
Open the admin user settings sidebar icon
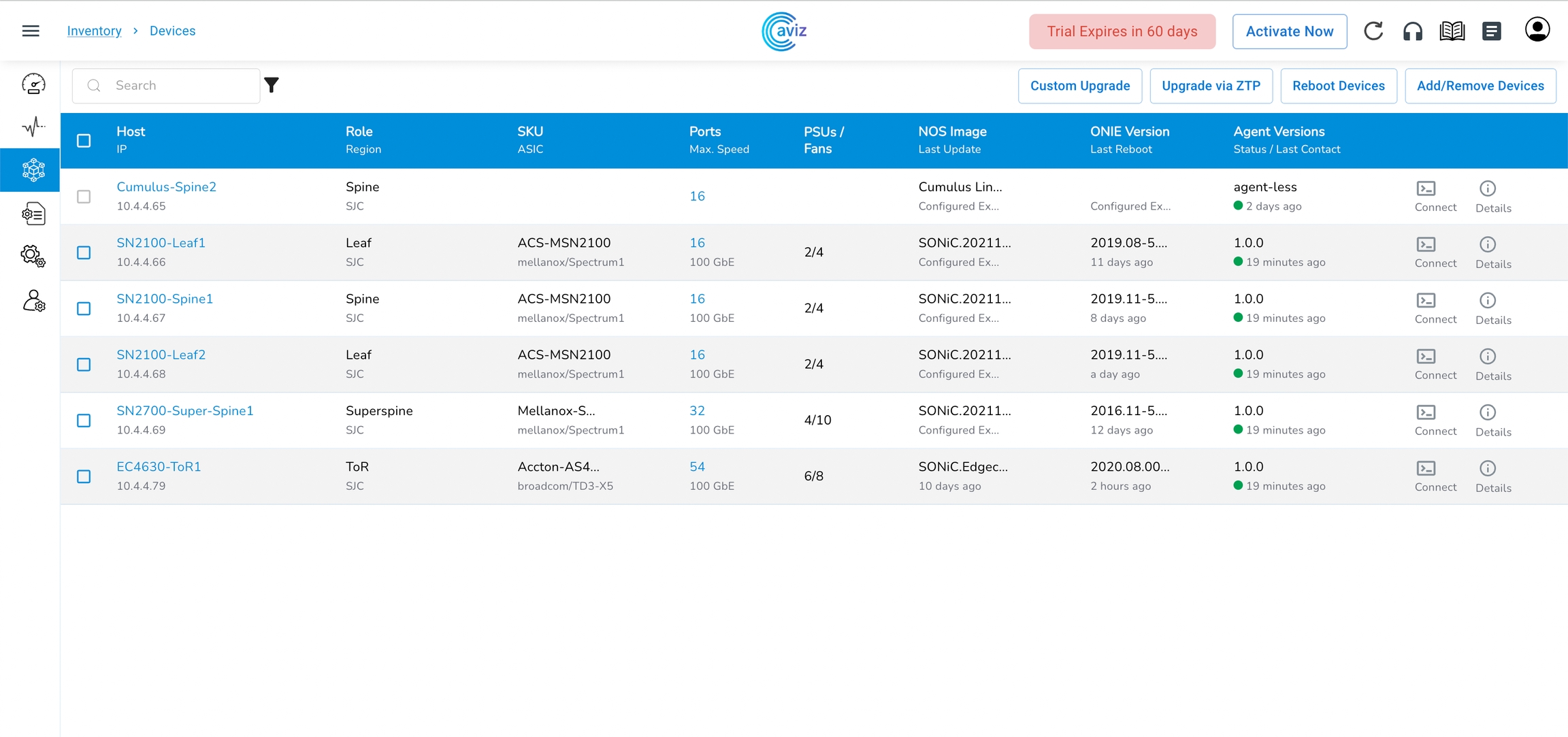(x=33, y=301)
